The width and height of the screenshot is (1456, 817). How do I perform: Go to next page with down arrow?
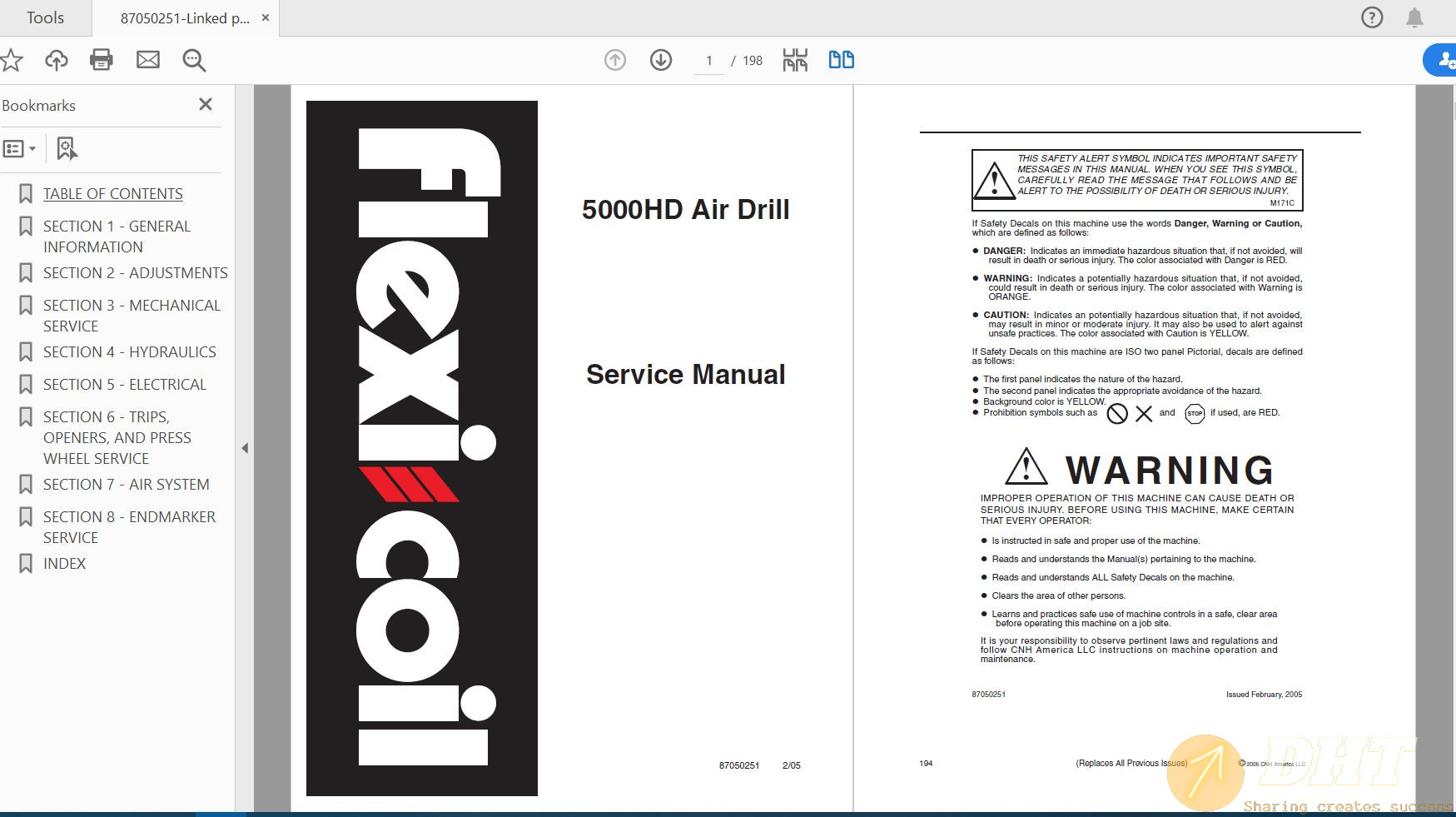pyautogui.click(x=660, y=59)
